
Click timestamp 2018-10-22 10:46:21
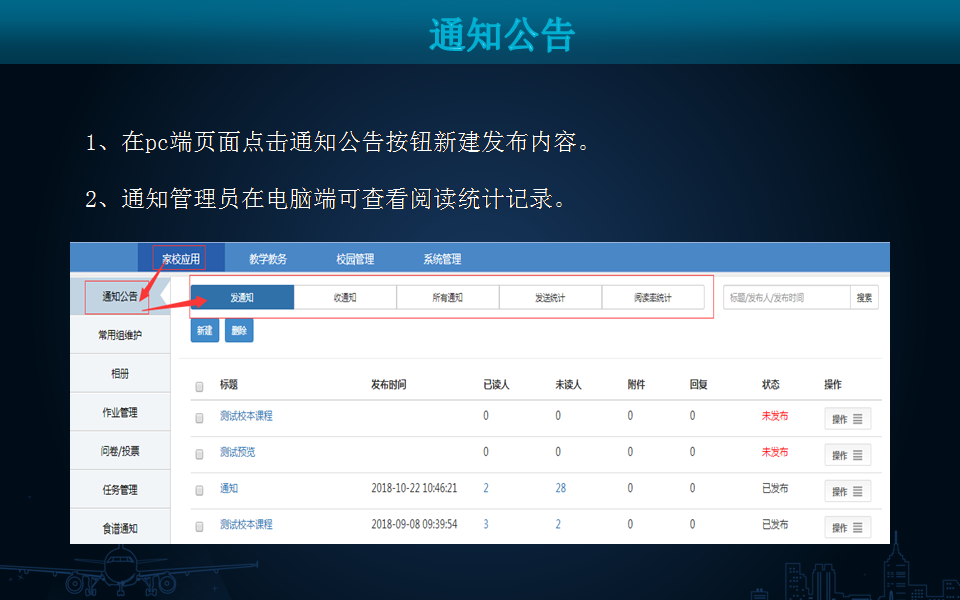click(414, 488)
